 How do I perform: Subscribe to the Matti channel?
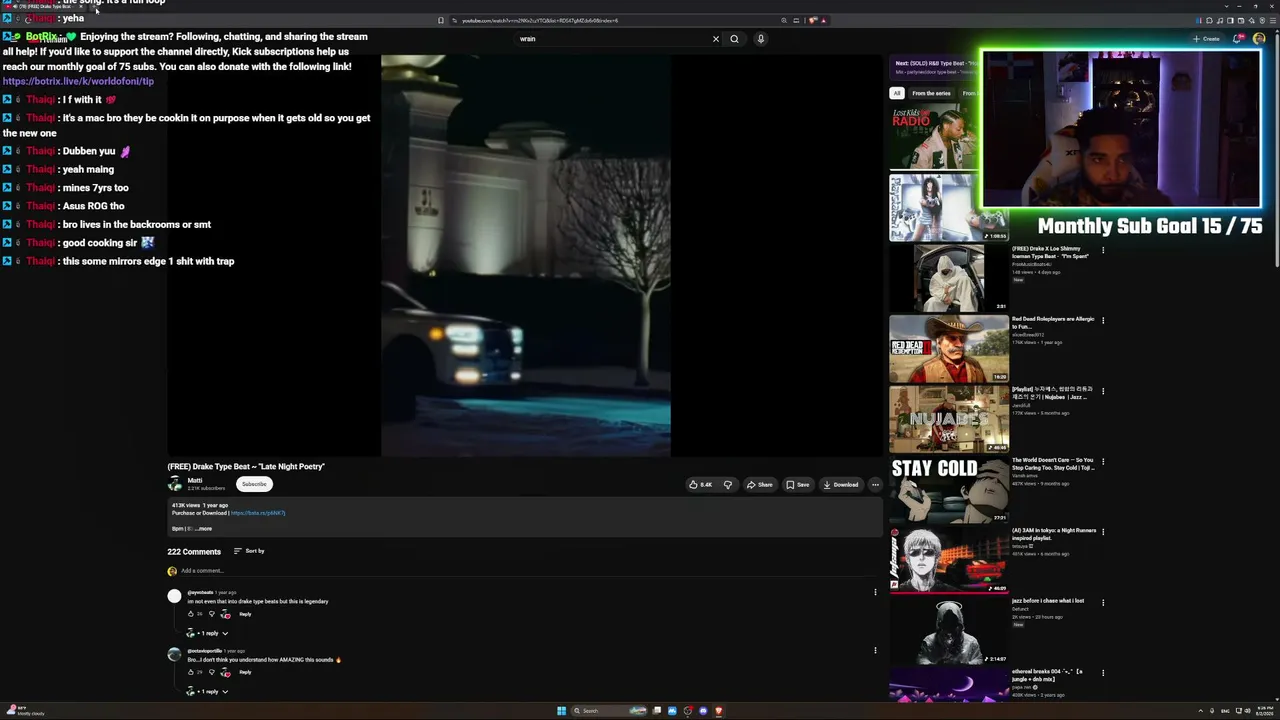[254, 484]
